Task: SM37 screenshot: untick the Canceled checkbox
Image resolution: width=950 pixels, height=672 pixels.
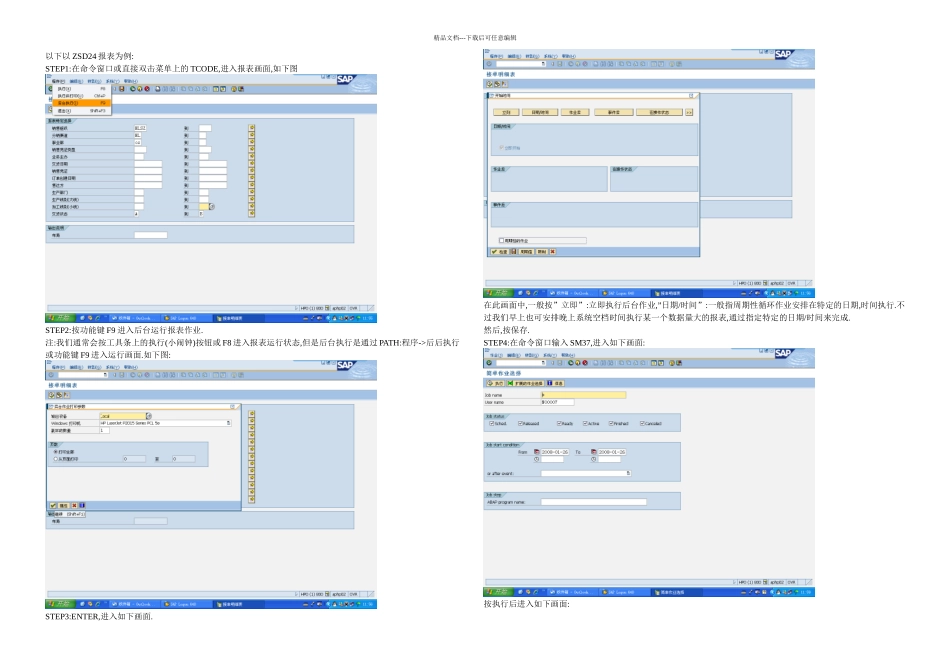Action: click(642, 424)
